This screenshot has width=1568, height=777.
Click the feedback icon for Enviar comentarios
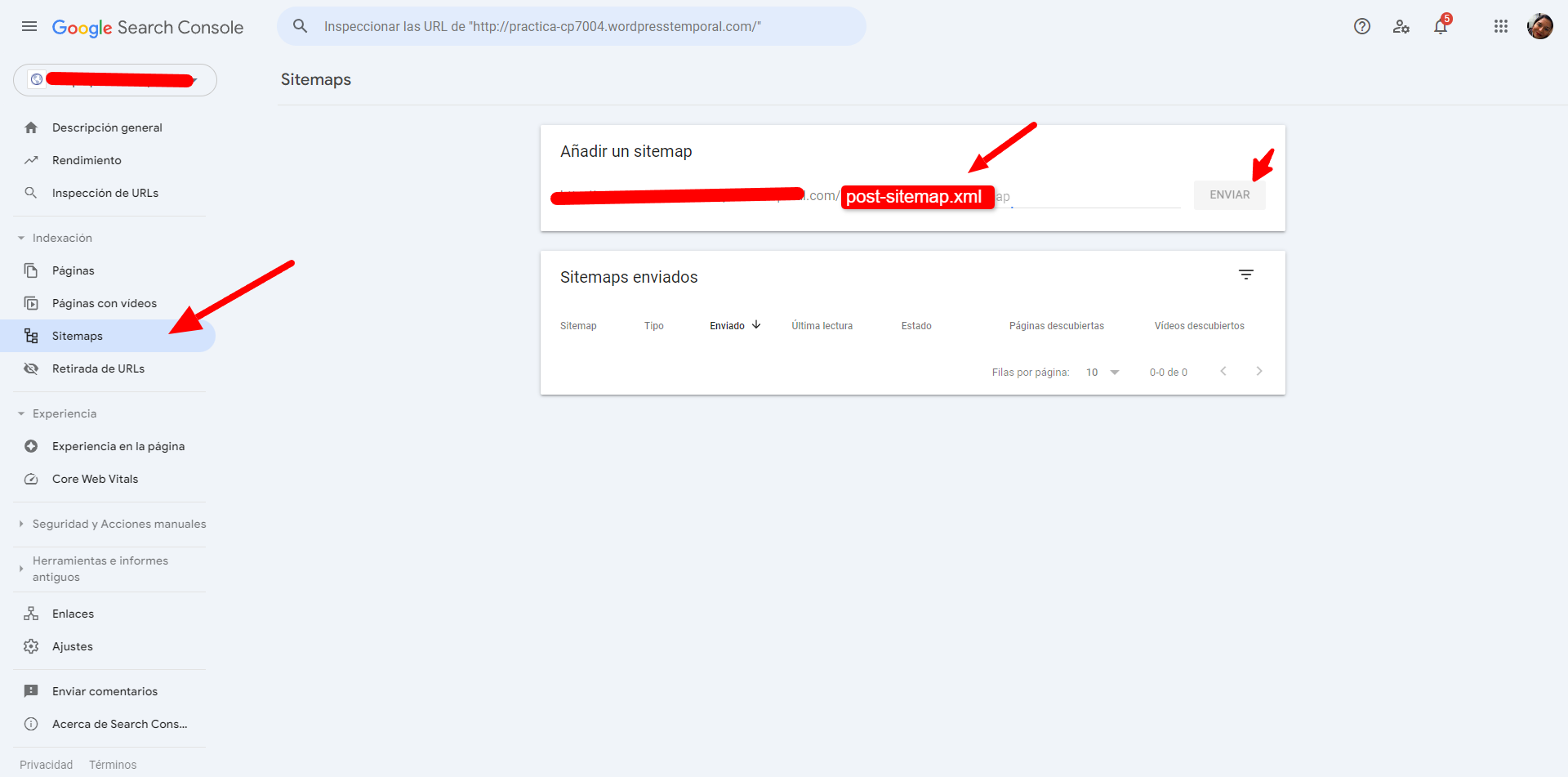click(31, 691)
